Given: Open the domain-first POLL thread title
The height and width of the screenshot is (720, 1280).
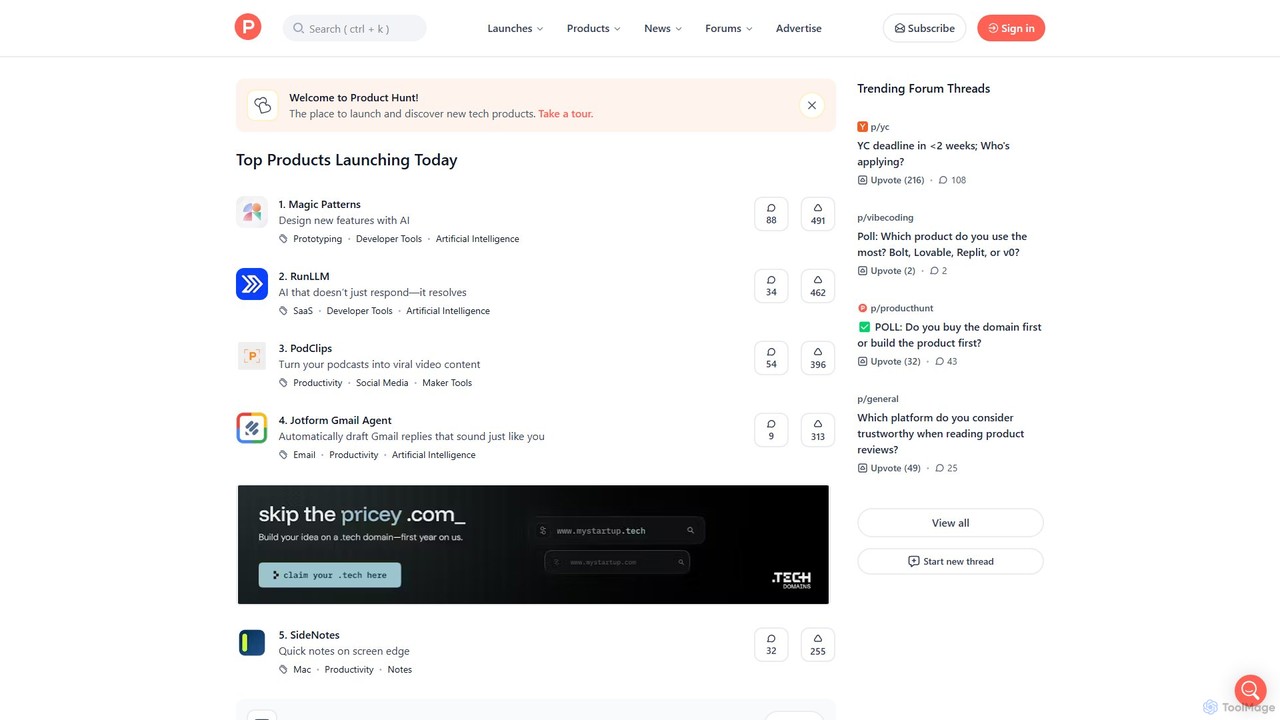Looking at the screenshot, I should (x=949, y=335).
